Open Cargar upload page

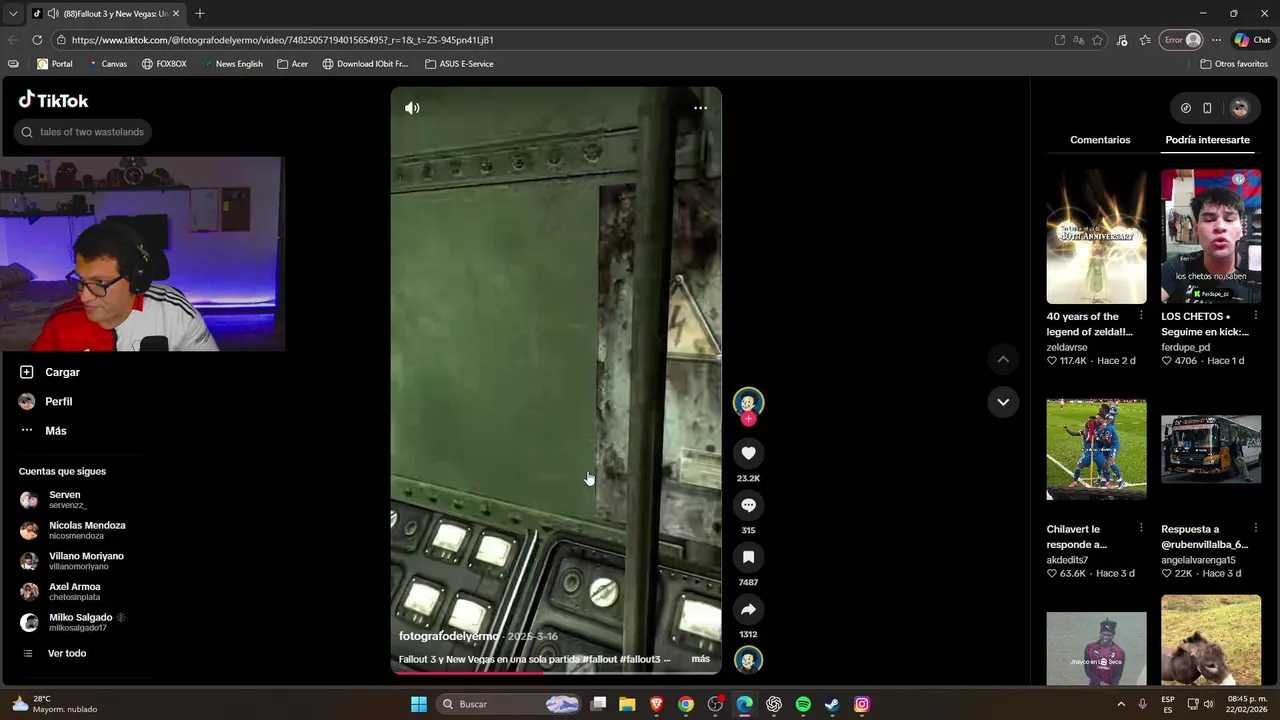click(49, 372)
